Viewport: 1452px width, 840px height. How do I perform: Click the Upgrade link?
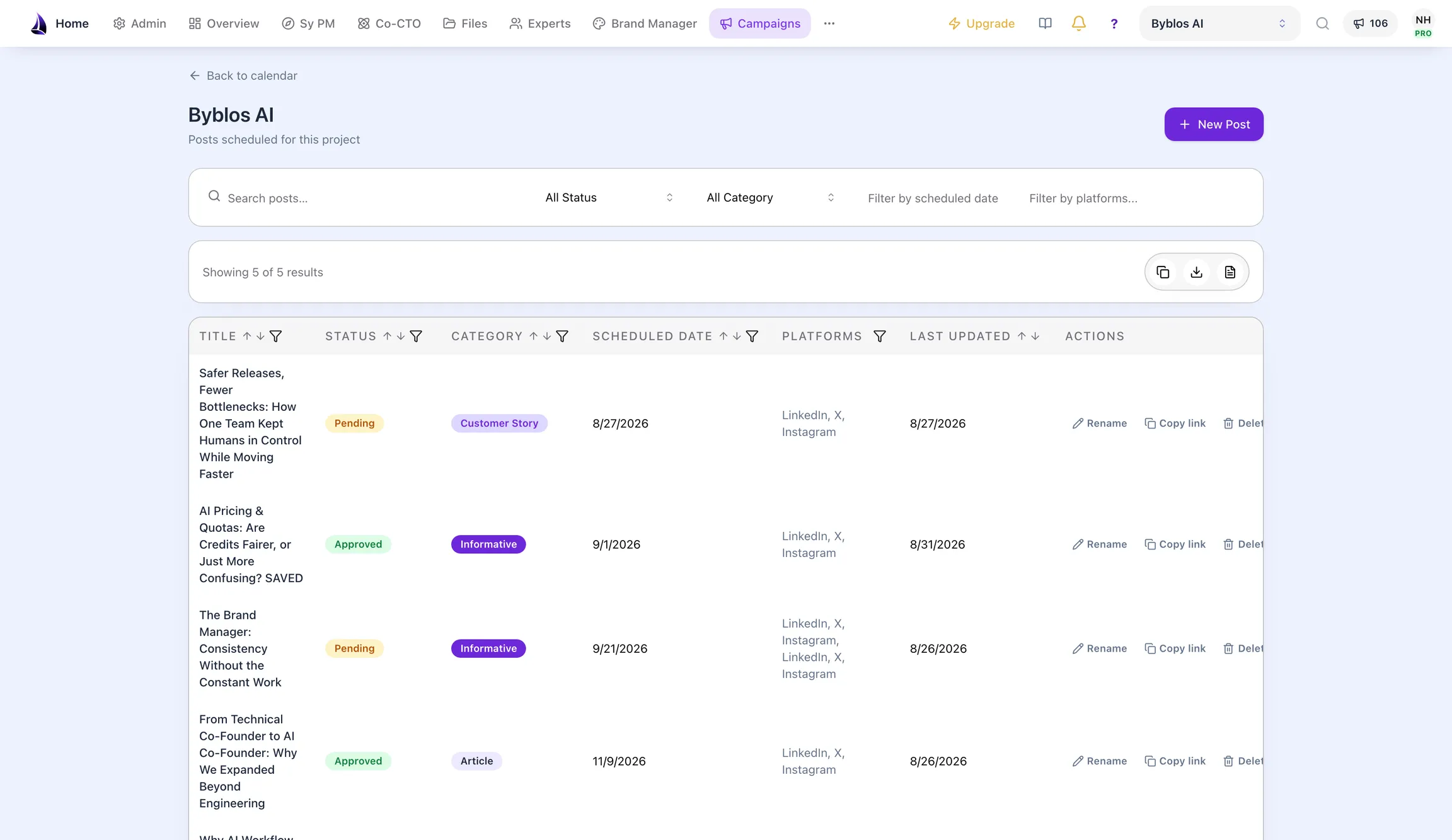(x=982, y=23)
